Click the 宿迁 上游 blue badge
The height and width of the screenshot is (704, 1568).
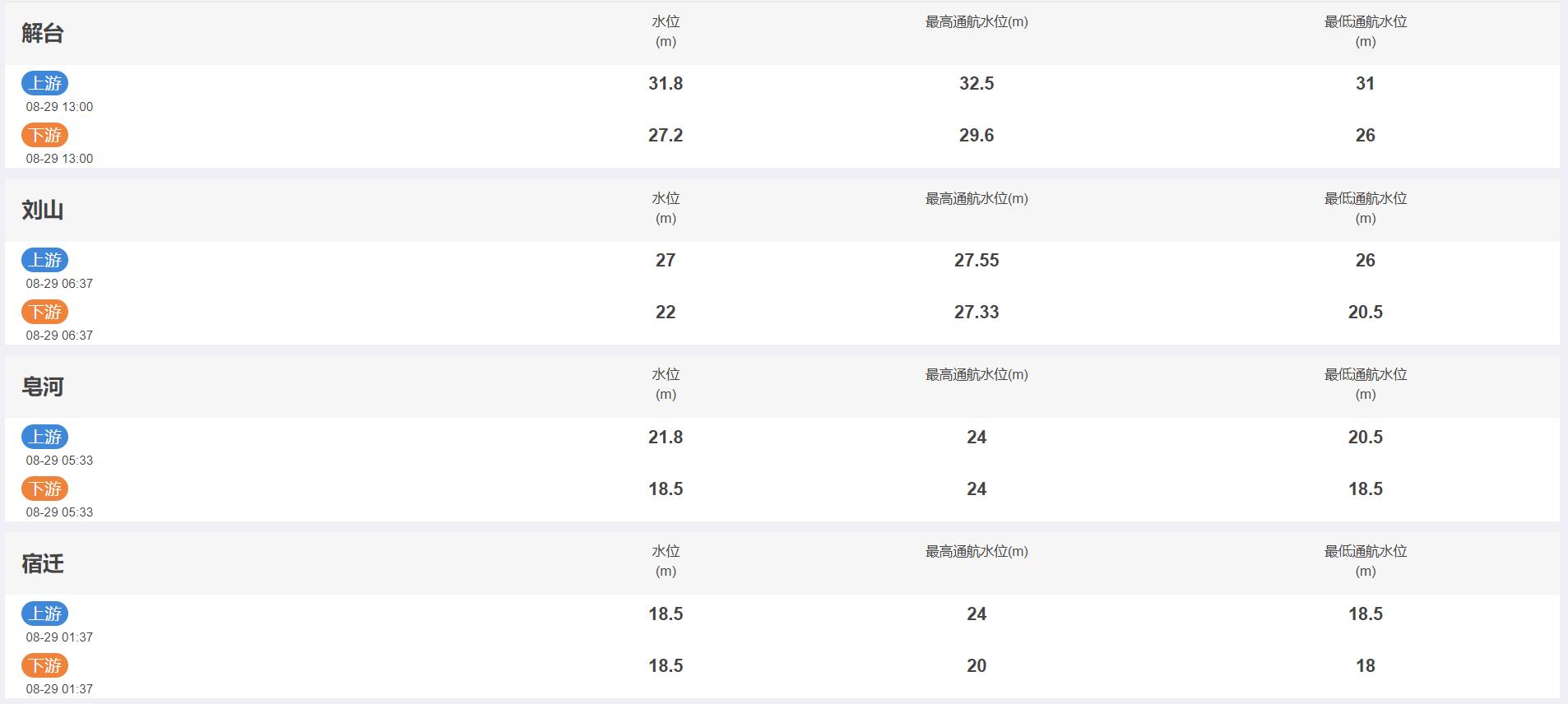click(44, 614)
